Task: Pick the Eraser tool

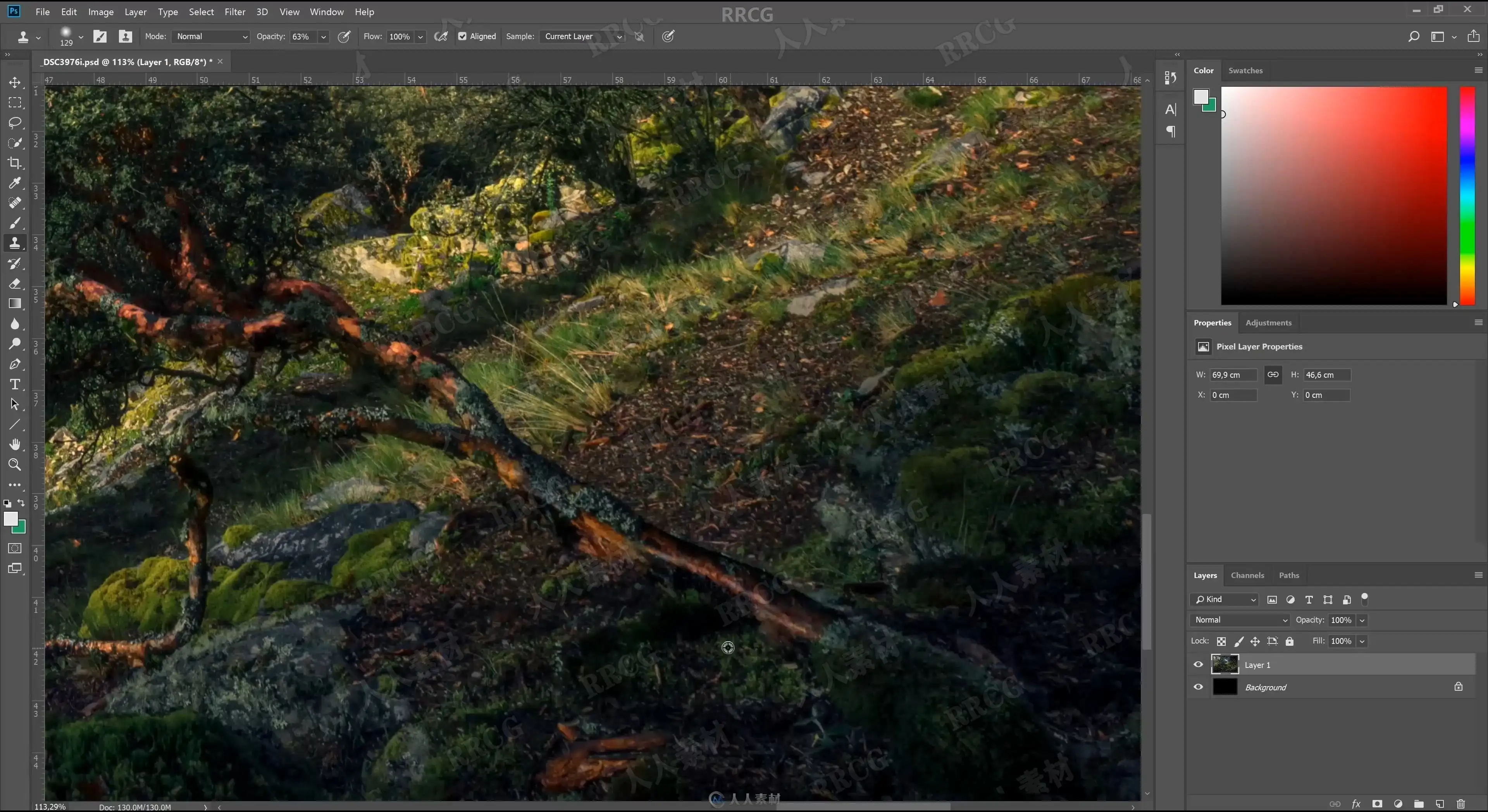Action: pos(15,284)
